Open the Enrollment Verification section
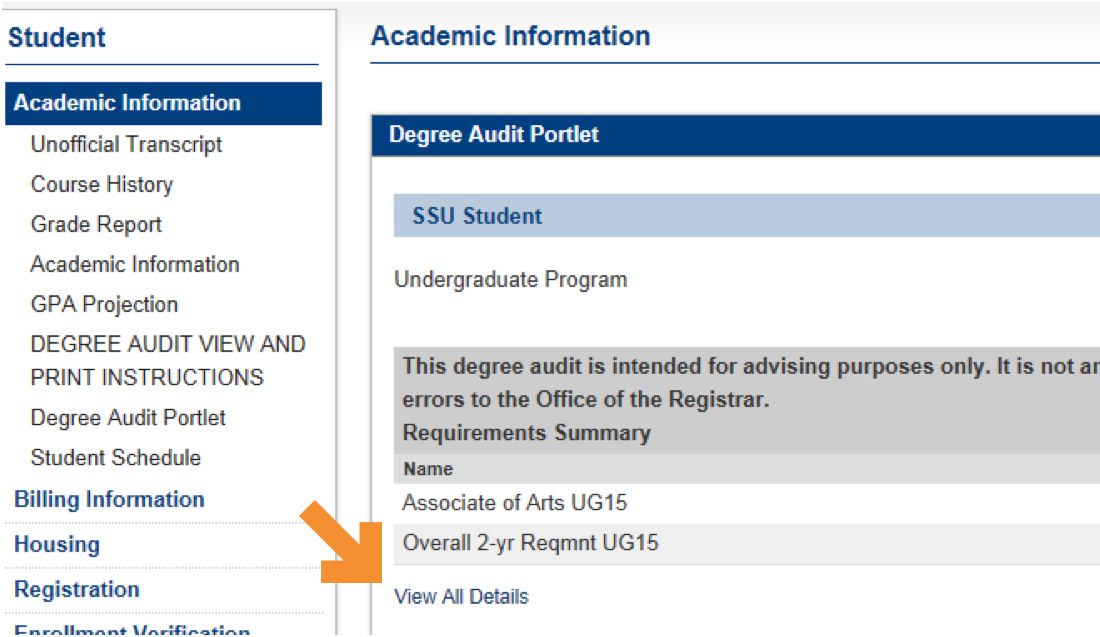1100x637 pixels. pyautogui.click(x=132, y=630)
